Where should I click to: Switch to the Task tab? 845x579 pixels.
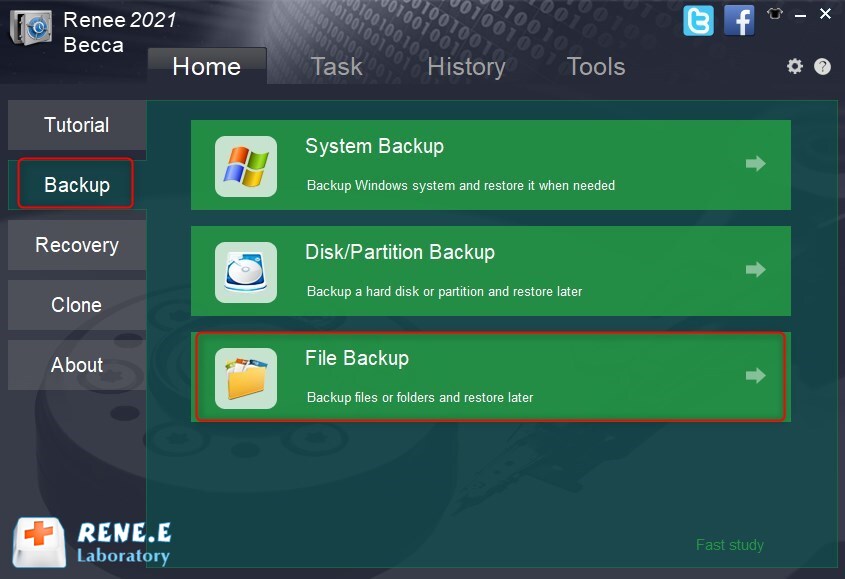coord(336,67)
